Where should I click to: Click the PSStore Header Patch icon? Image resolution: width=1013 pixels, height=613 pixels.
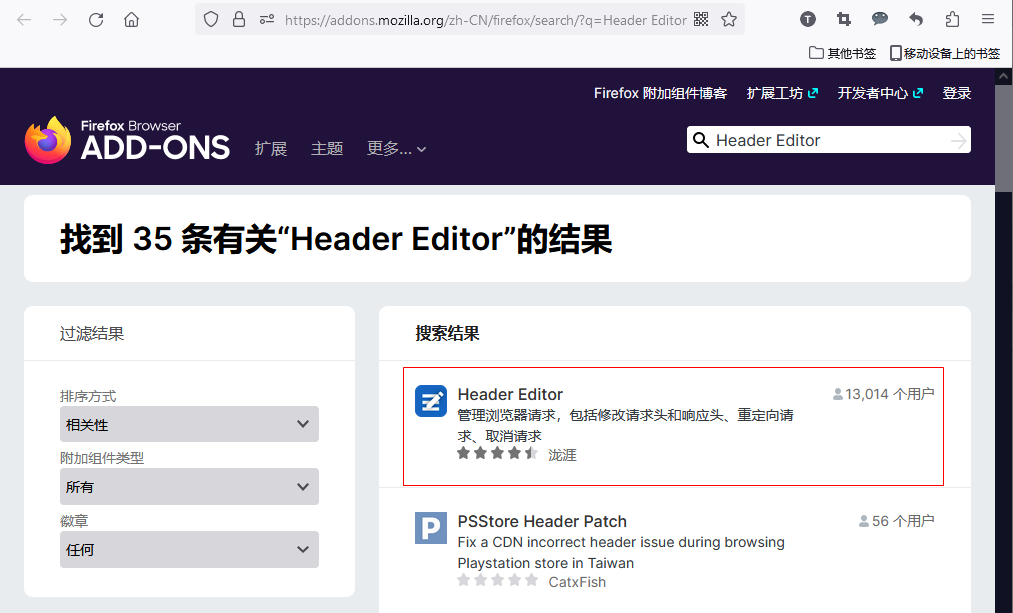click(x=431, y=528)
